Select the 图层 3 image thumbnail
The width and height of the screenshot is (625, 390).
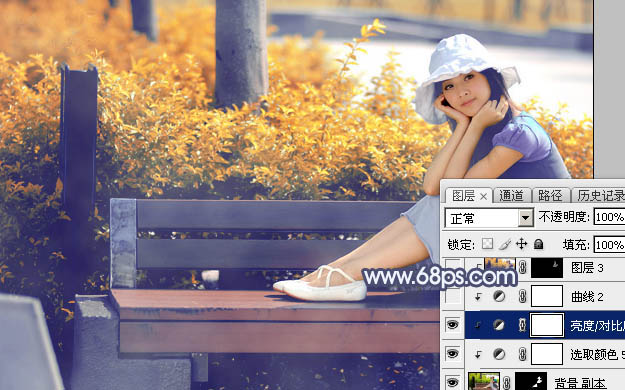tap(499, 264)
